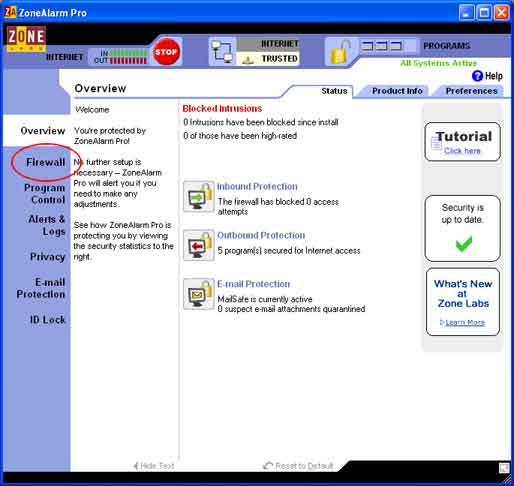Open E-mail Protection in sidebar
514x486 pixels.
click(41, 288)
